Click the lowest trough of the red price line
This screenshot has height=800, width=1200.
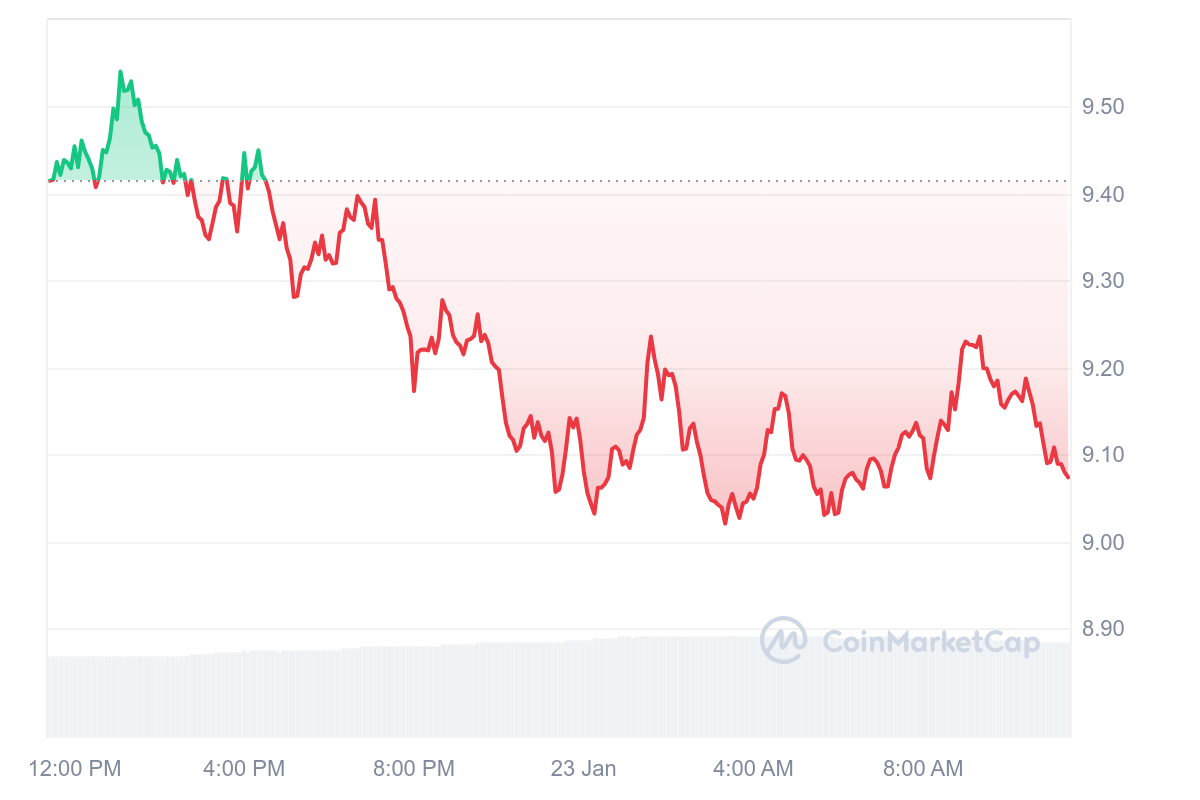point(725,522)
